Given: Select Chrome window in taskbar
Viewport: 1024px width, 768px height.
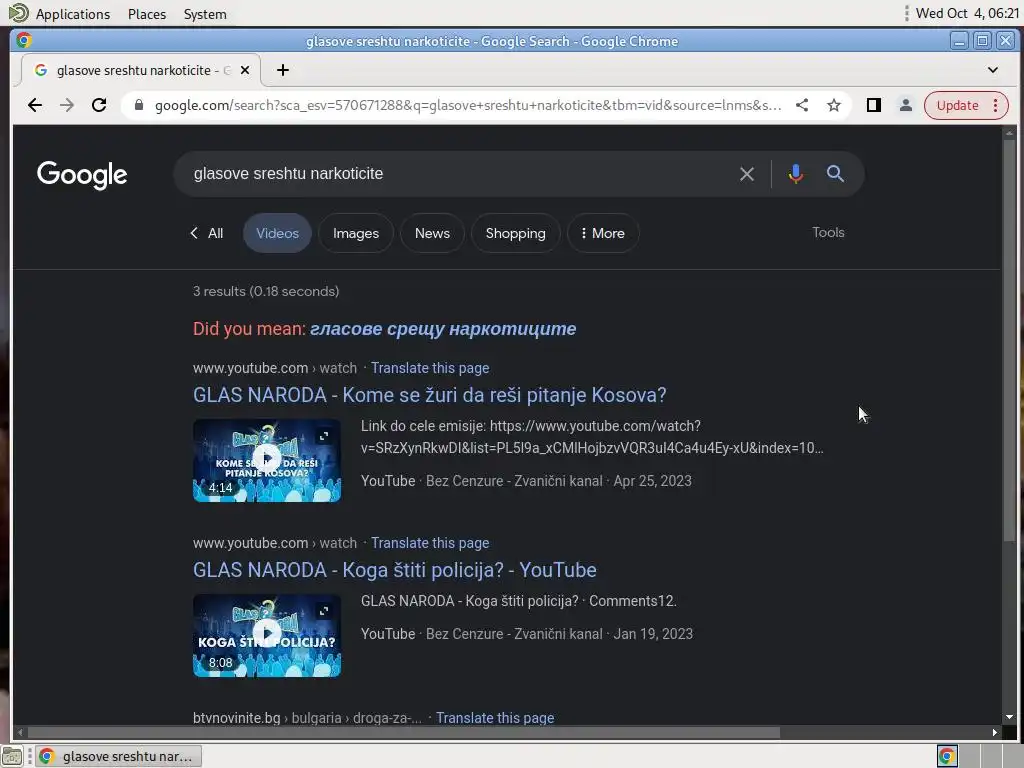Looking at the screenshot, I should coord(119,756).
